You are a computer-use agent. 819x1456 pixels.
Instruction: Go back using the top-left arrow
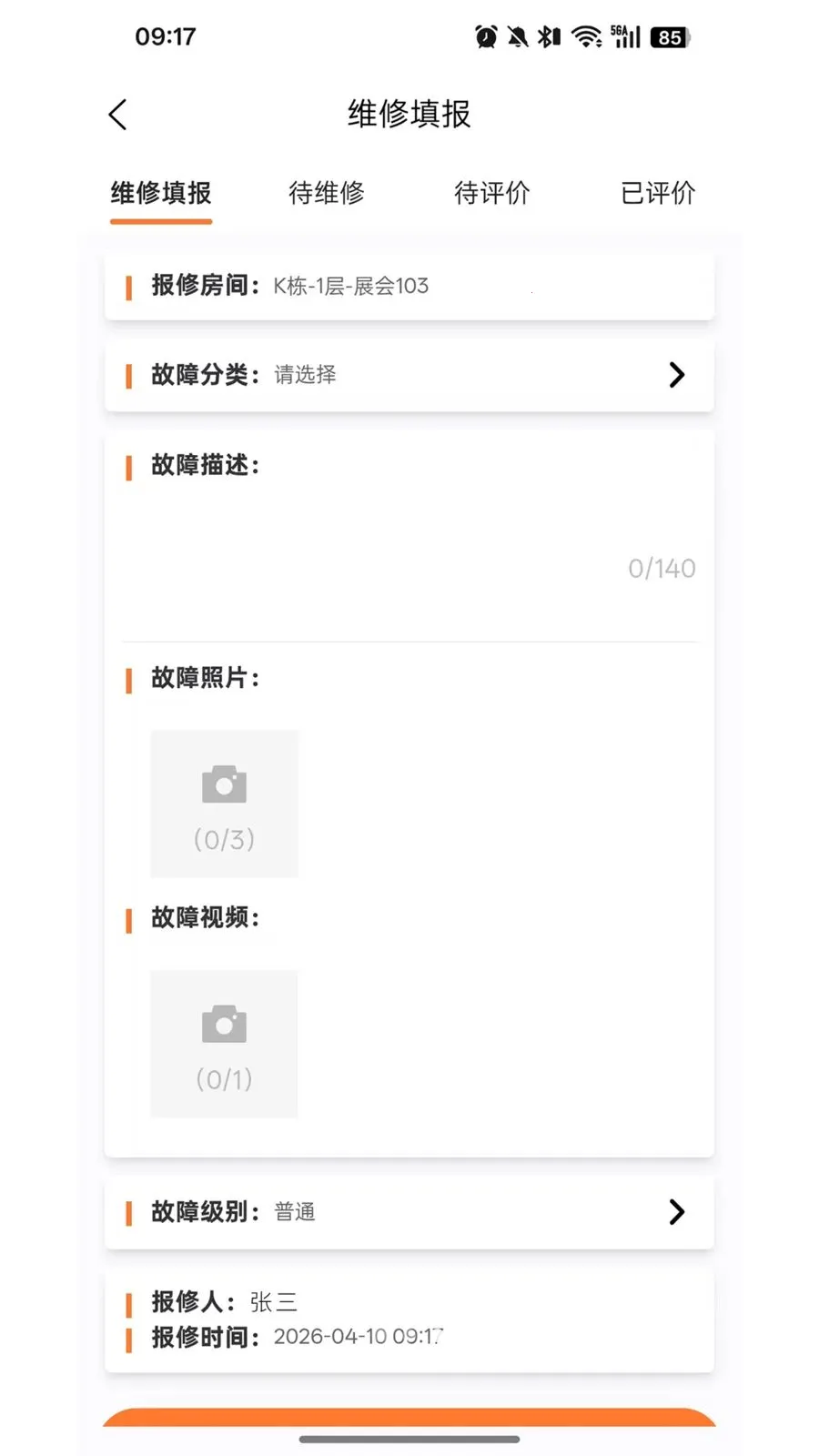click(x=117, y=115)
